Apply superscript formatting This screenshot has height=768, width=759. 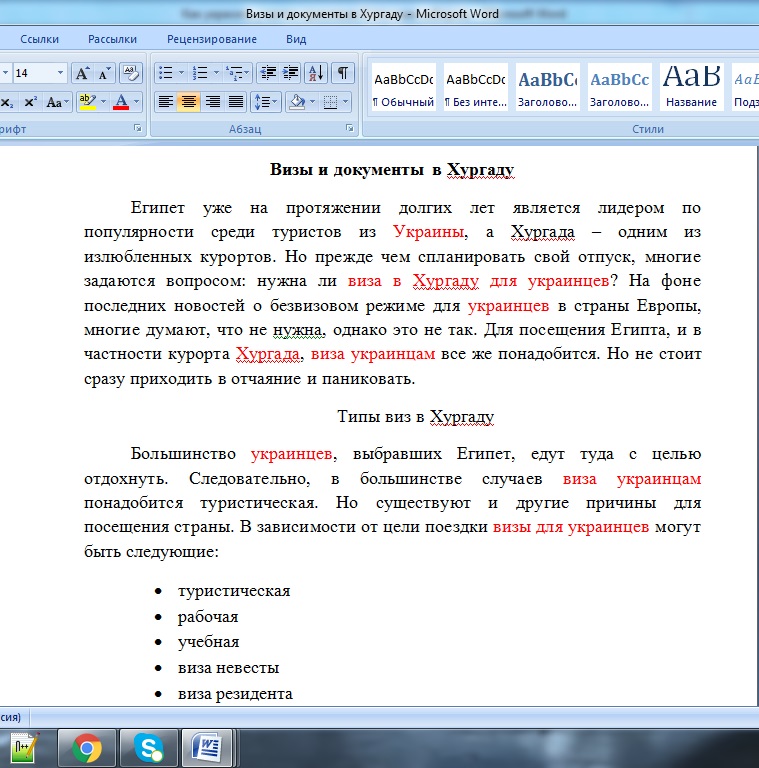click(30, 102)
